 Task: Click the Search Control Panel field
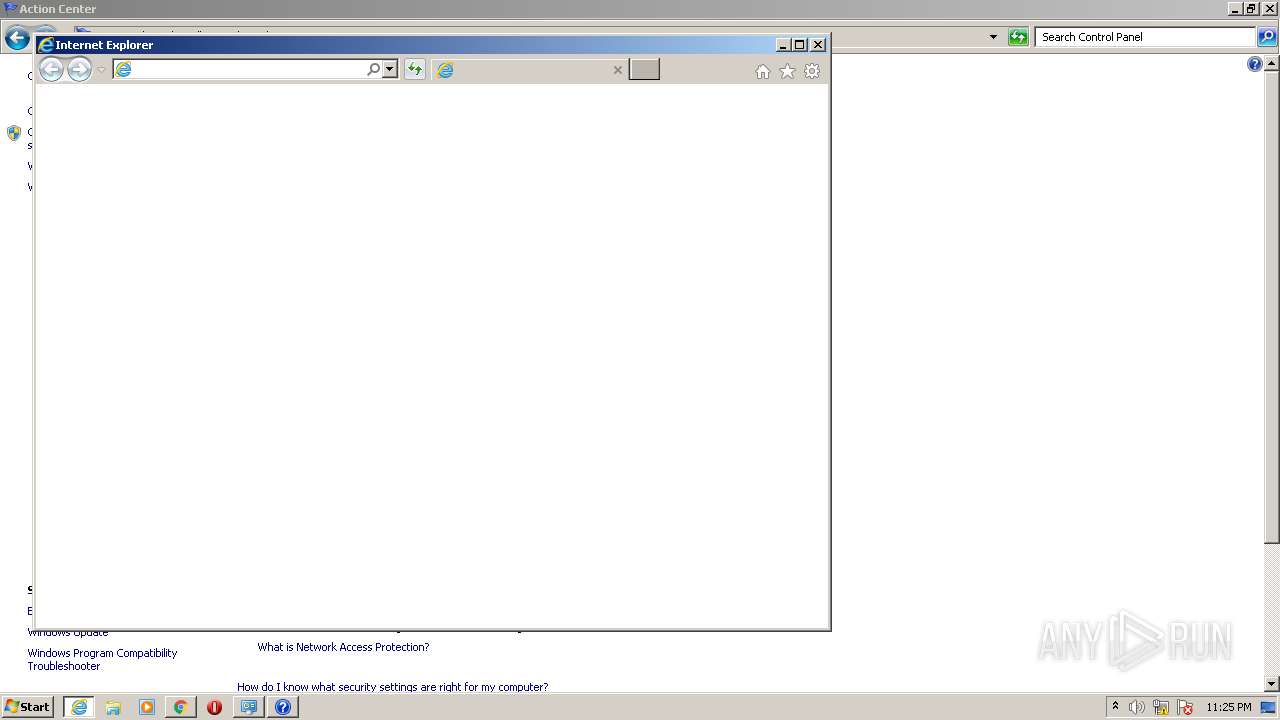(x=1146, y=37)
